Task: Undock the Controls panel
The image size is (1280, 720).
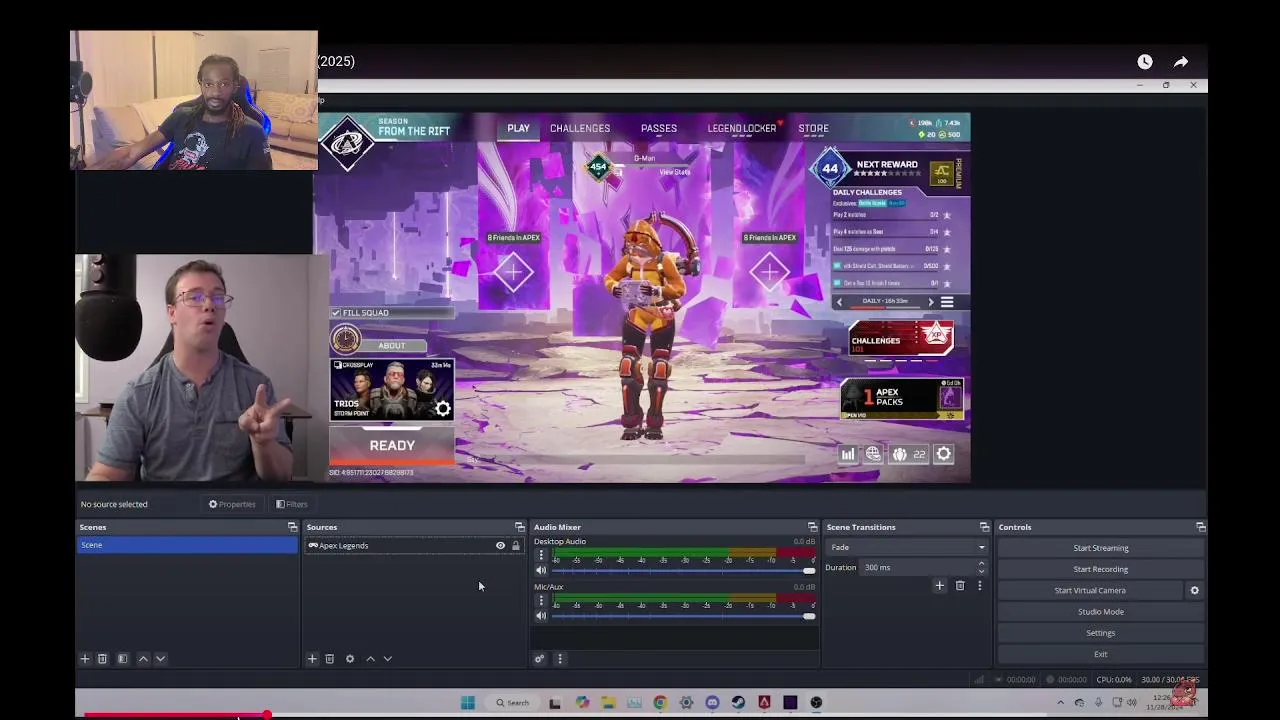Action: [1200, 527]
